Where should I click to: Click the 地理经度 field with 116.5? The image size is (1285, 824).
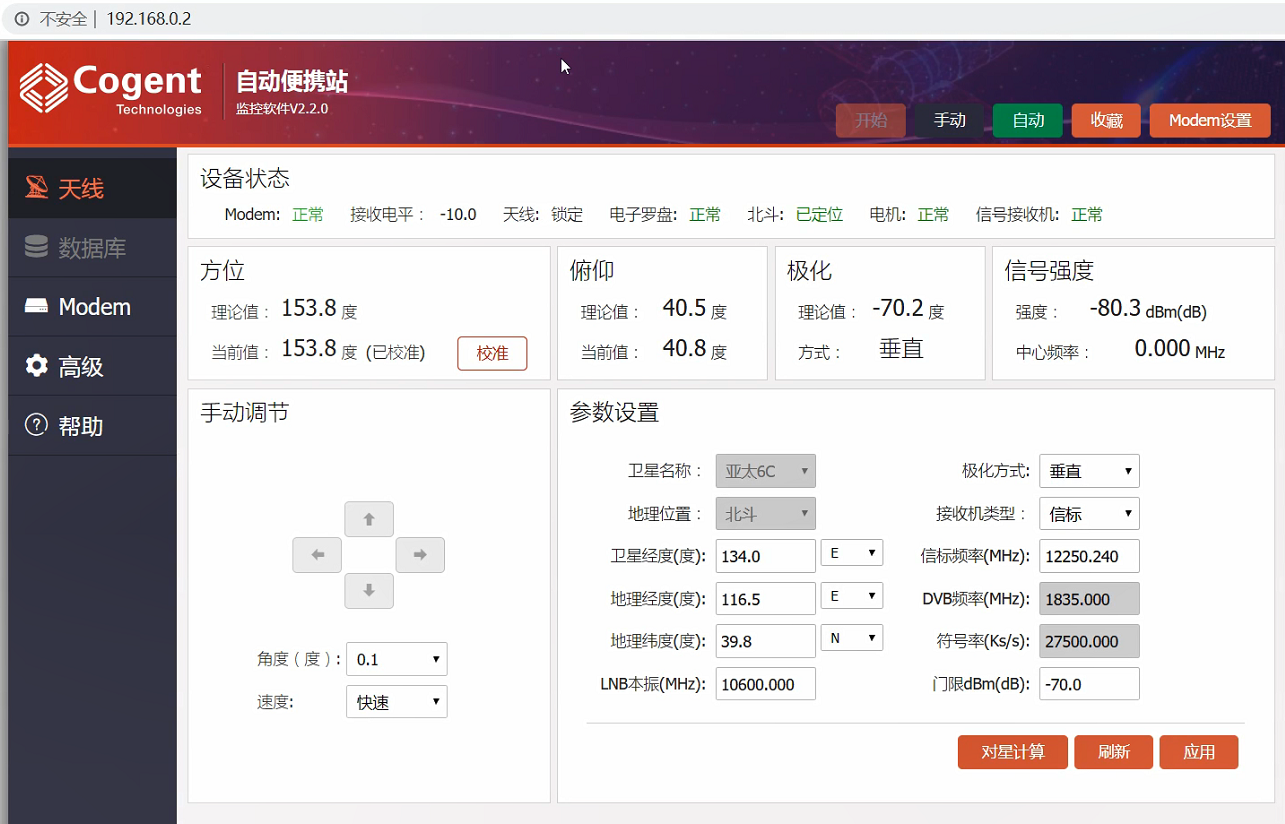[x=766, y=599]
